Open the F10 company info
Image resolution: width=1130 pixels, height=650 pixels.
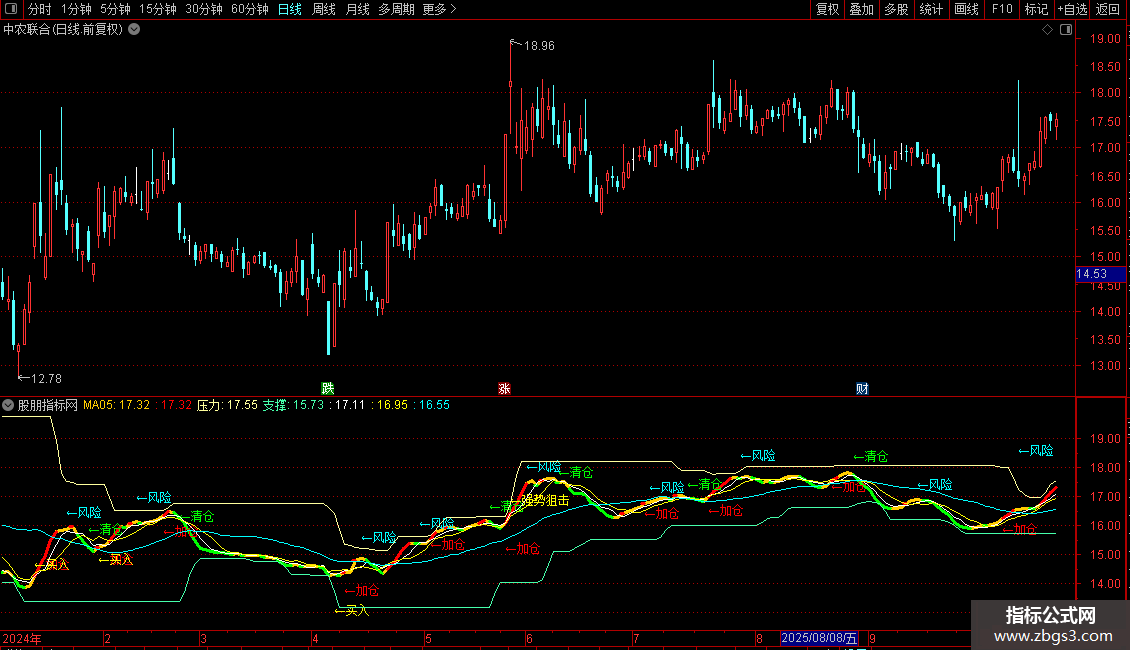point(1001,10)
